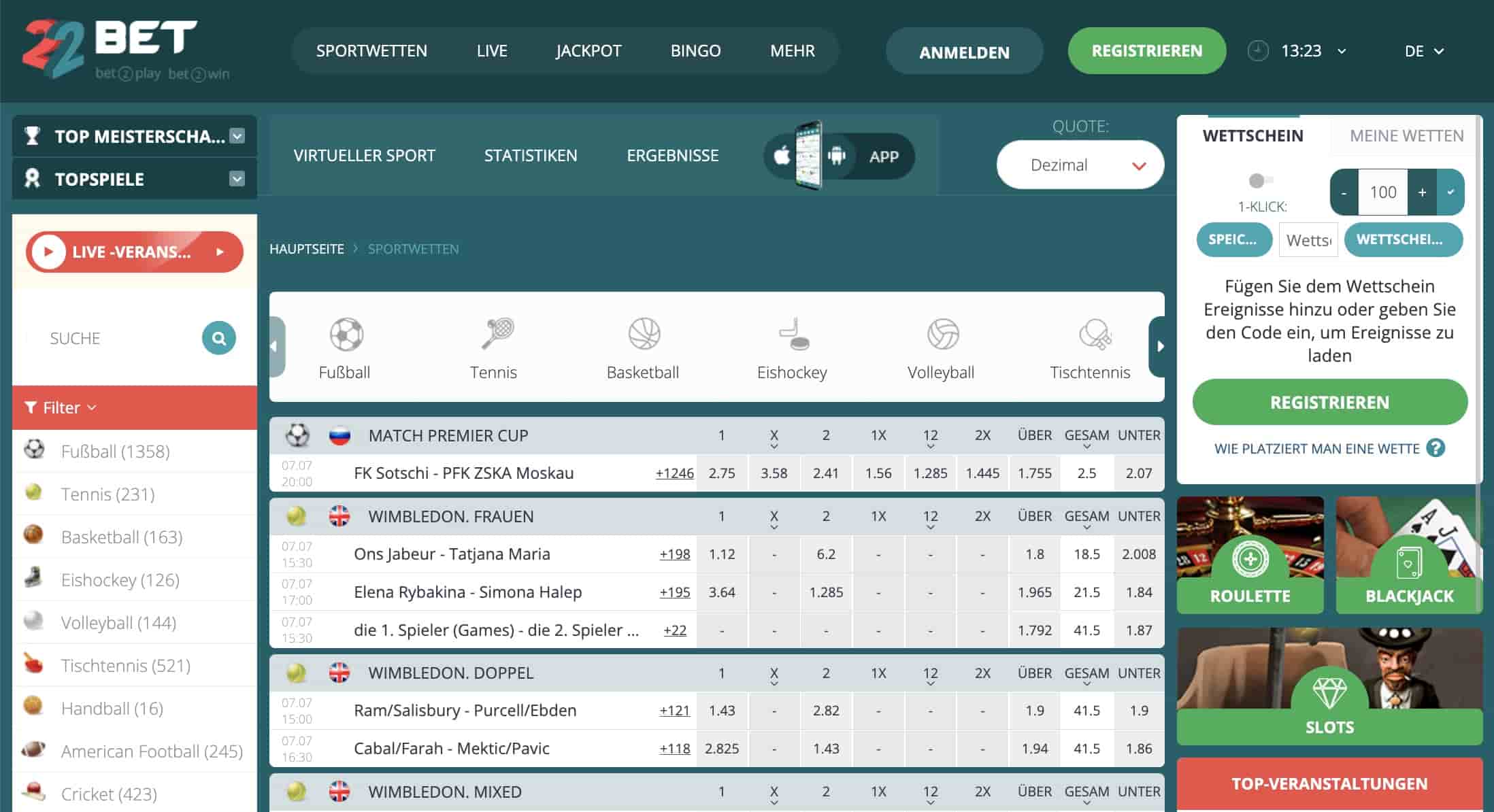Open the Sportwetten menu
This screenshot has width=1494, height=812.
click(371, 51)
